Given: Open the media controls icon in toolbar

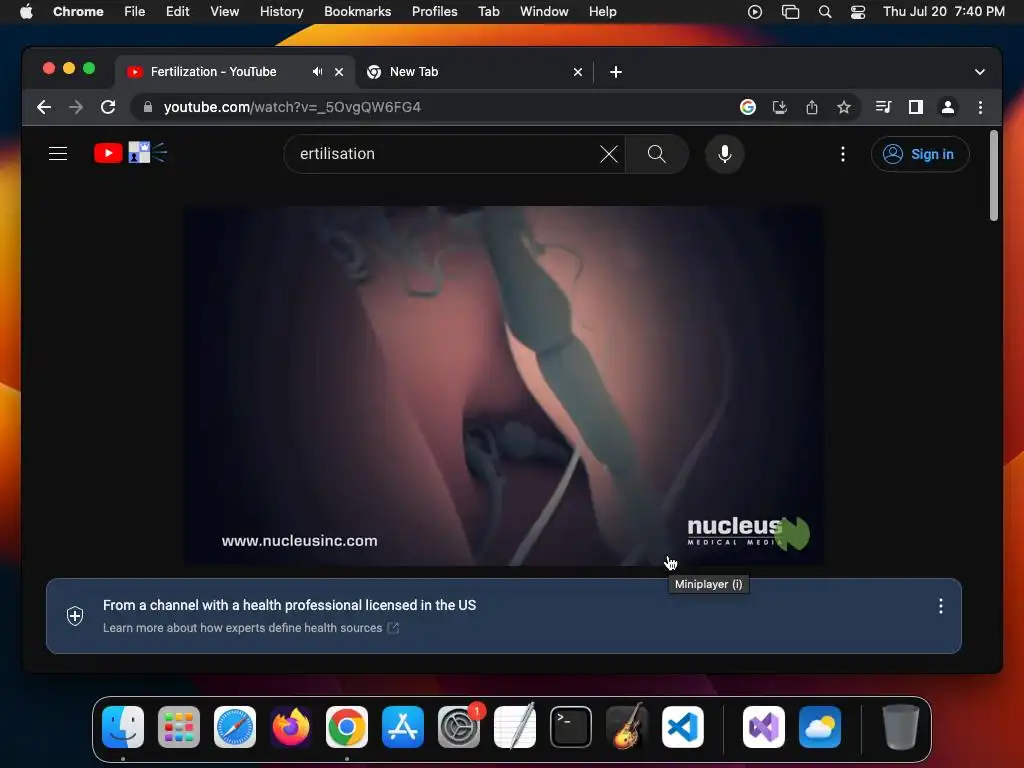Looking at the screenshot, I should pos(884,107).
